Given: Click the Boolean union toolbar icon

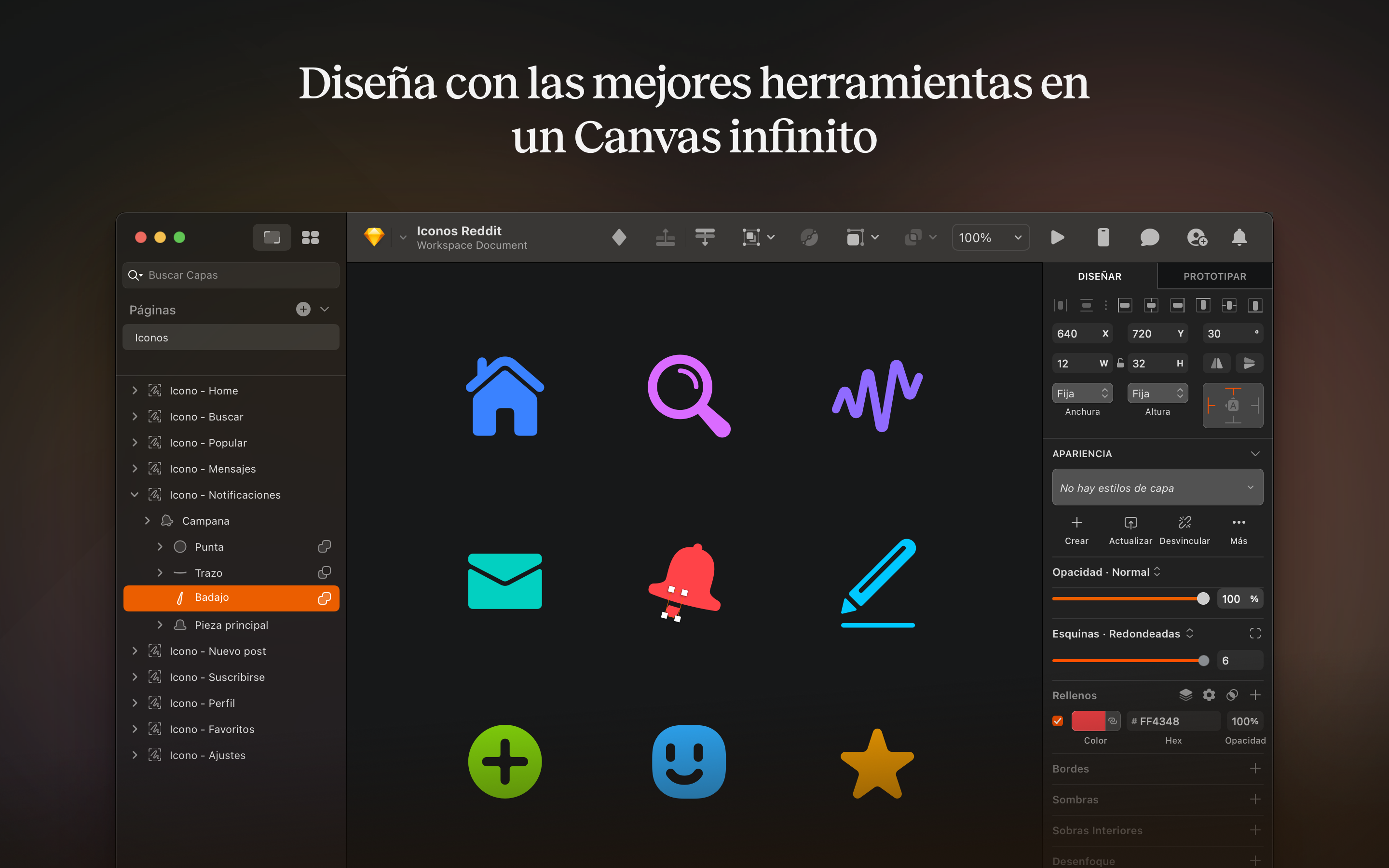Looking at the screenshot, I should pyautogui.click(x=913, y=237).
